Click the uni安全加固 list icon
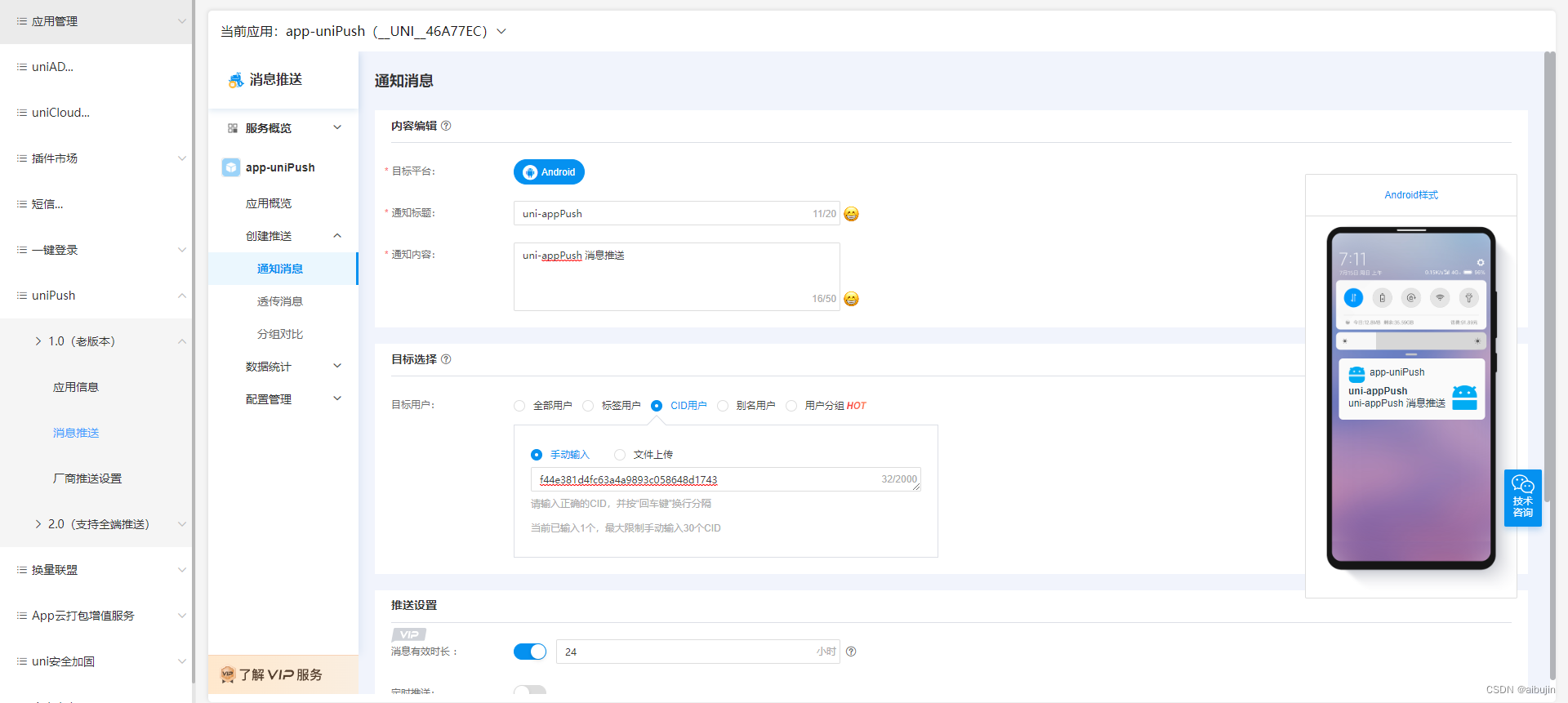Viewport: 1568px width, 703px height. [22, 661]
